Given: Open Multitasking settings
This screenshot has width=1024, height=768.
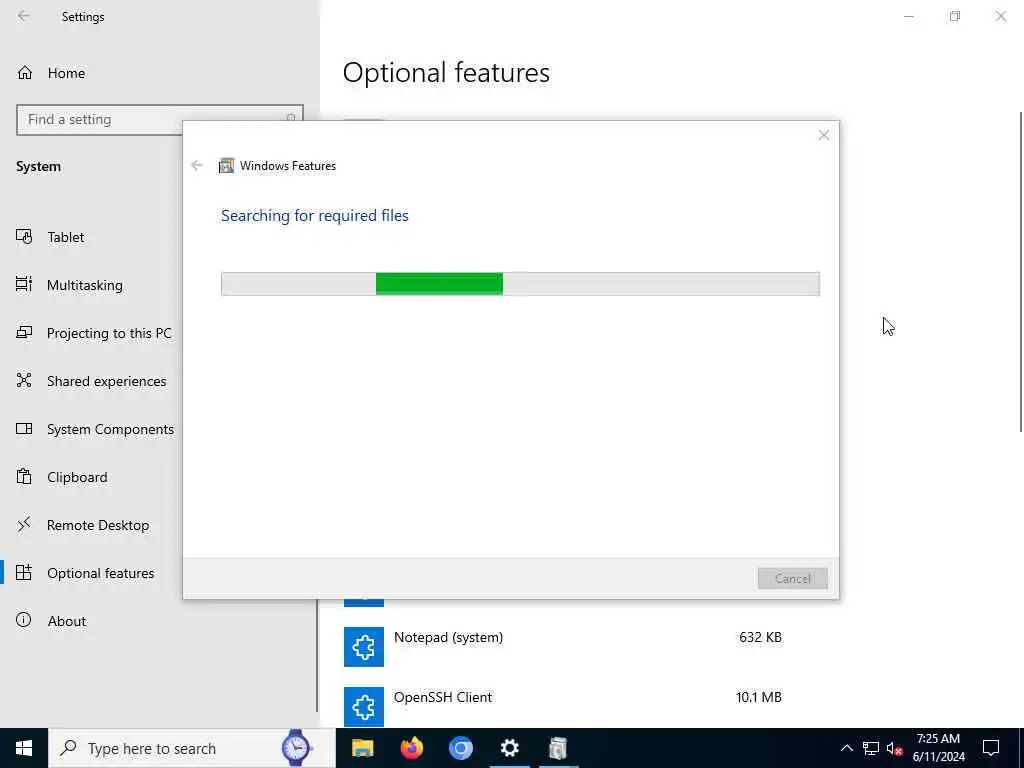Looking at the screenshot, I should click(84, 285).
